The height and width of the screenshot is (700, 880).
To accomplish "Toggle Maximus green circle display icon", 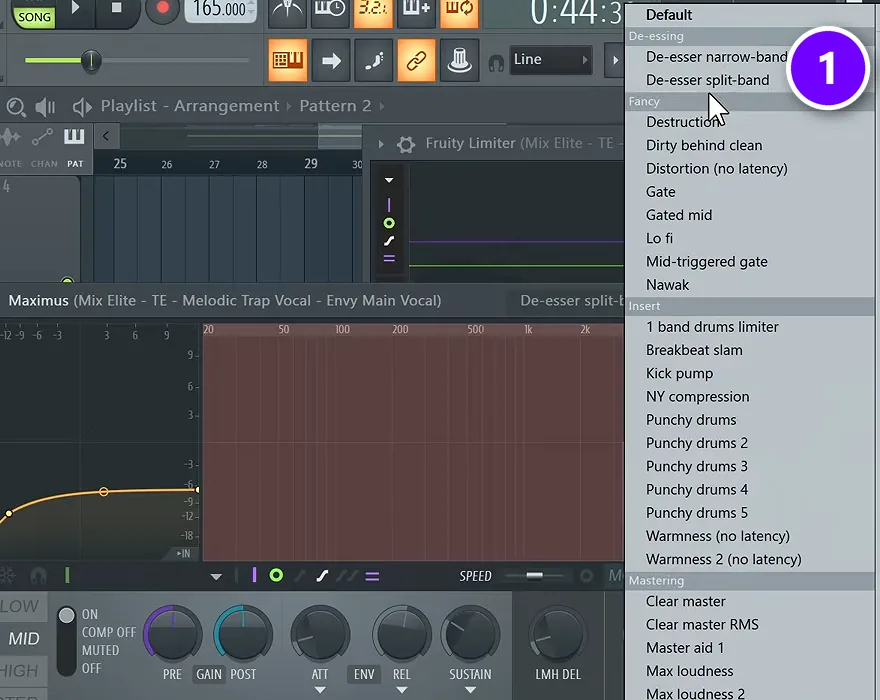I will click(276, 575).
